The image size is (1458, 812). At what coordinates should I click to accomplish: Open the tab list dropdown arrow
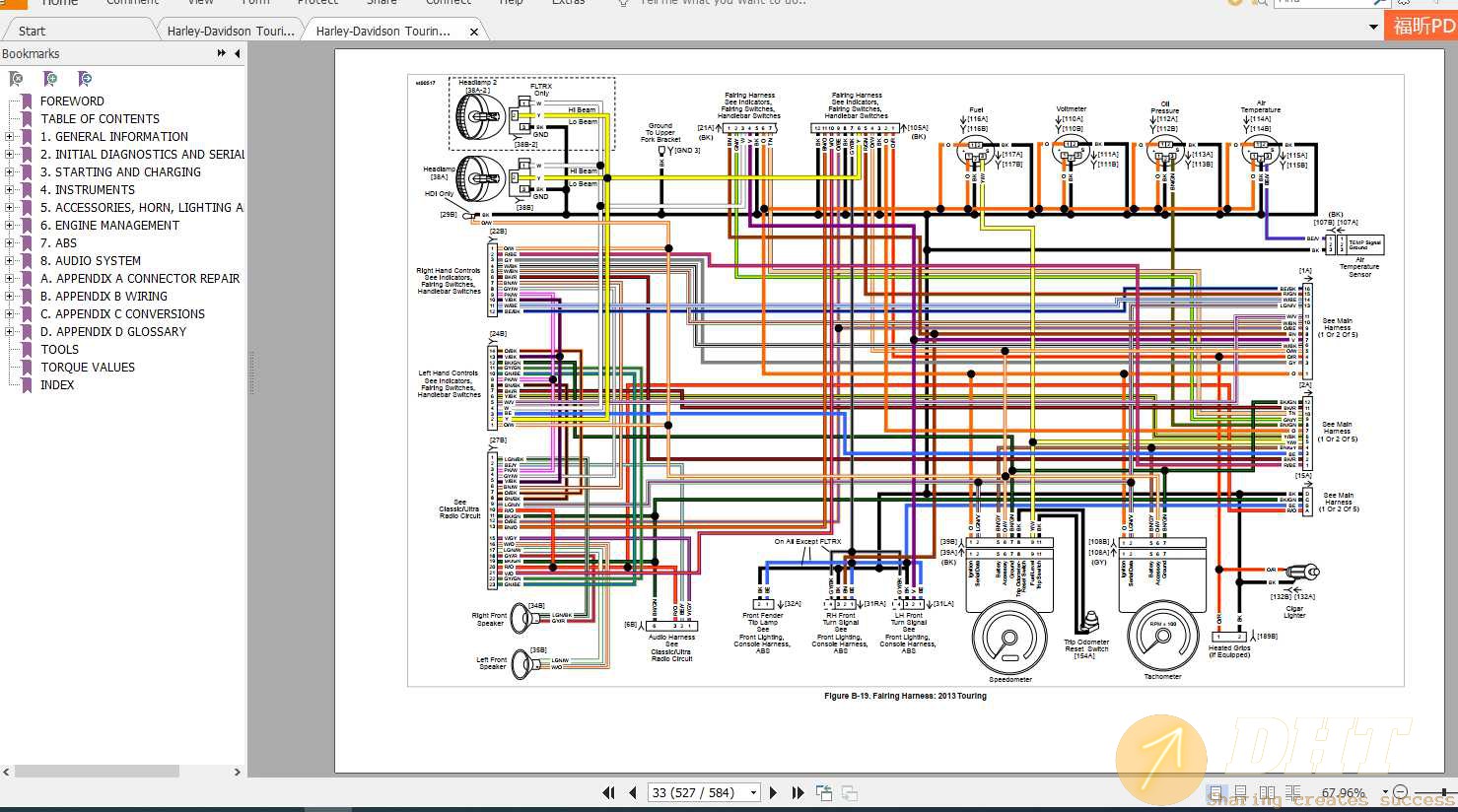coord(1373,28)
